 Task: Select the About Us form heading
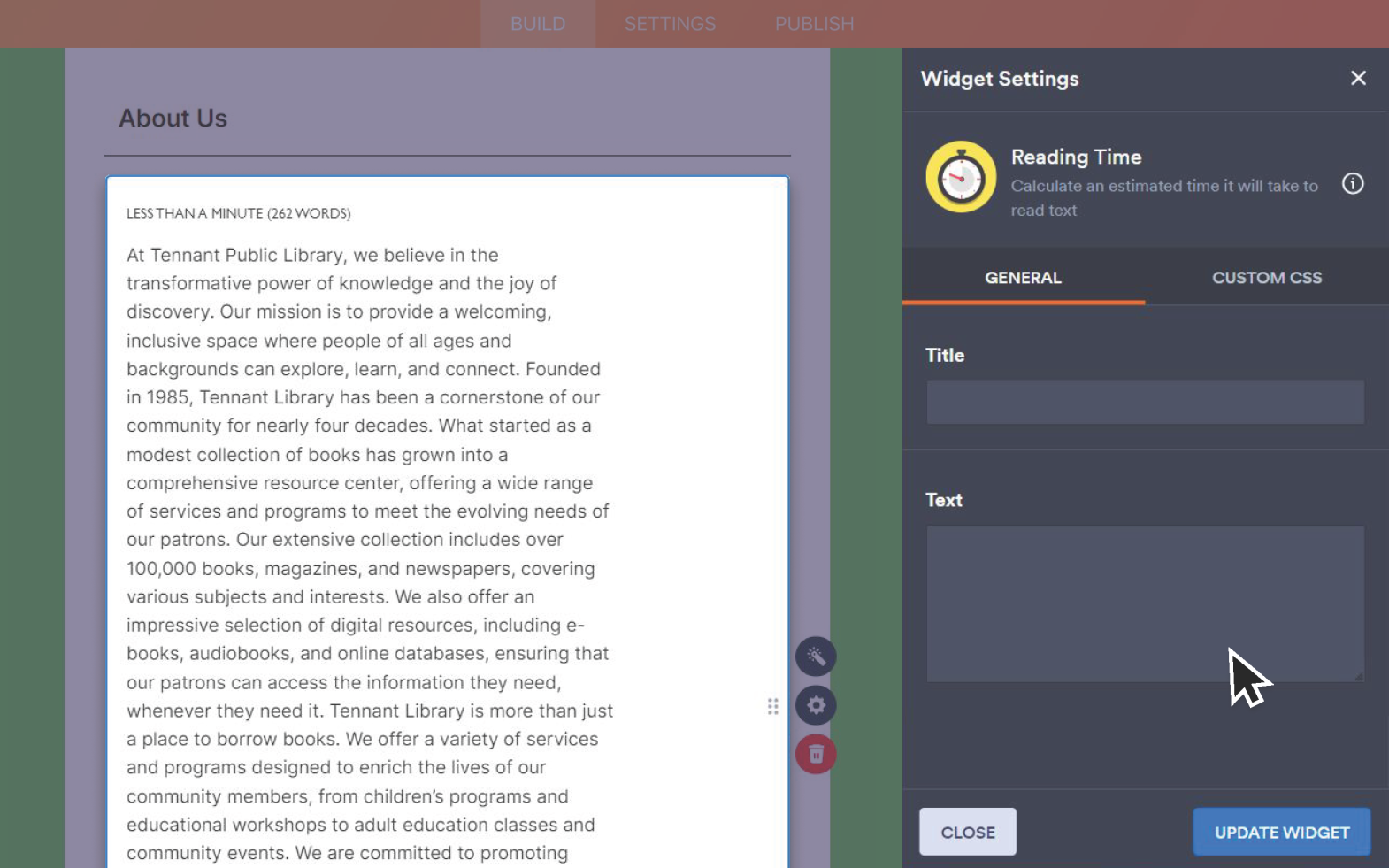tap(173, 119)
